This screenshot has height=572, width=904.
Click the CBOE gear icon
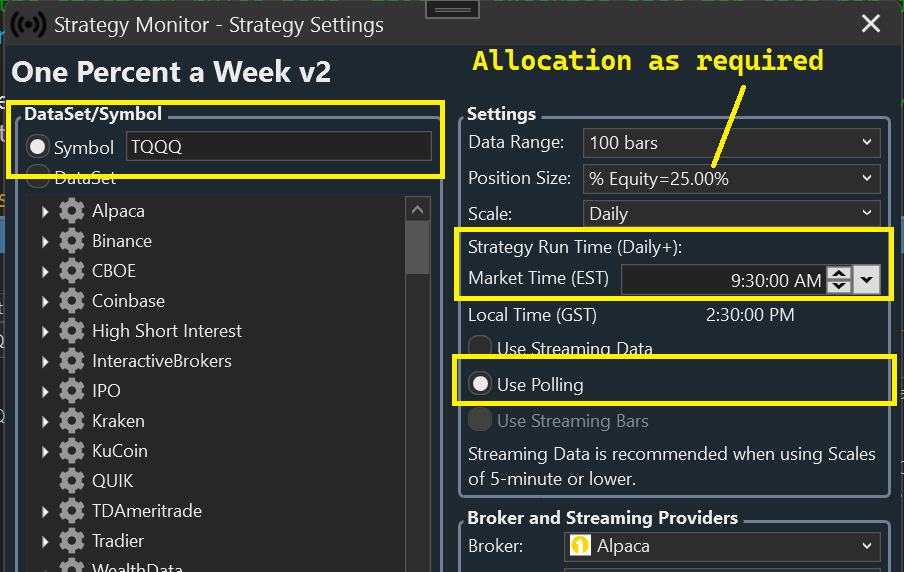tap(71, 271)
